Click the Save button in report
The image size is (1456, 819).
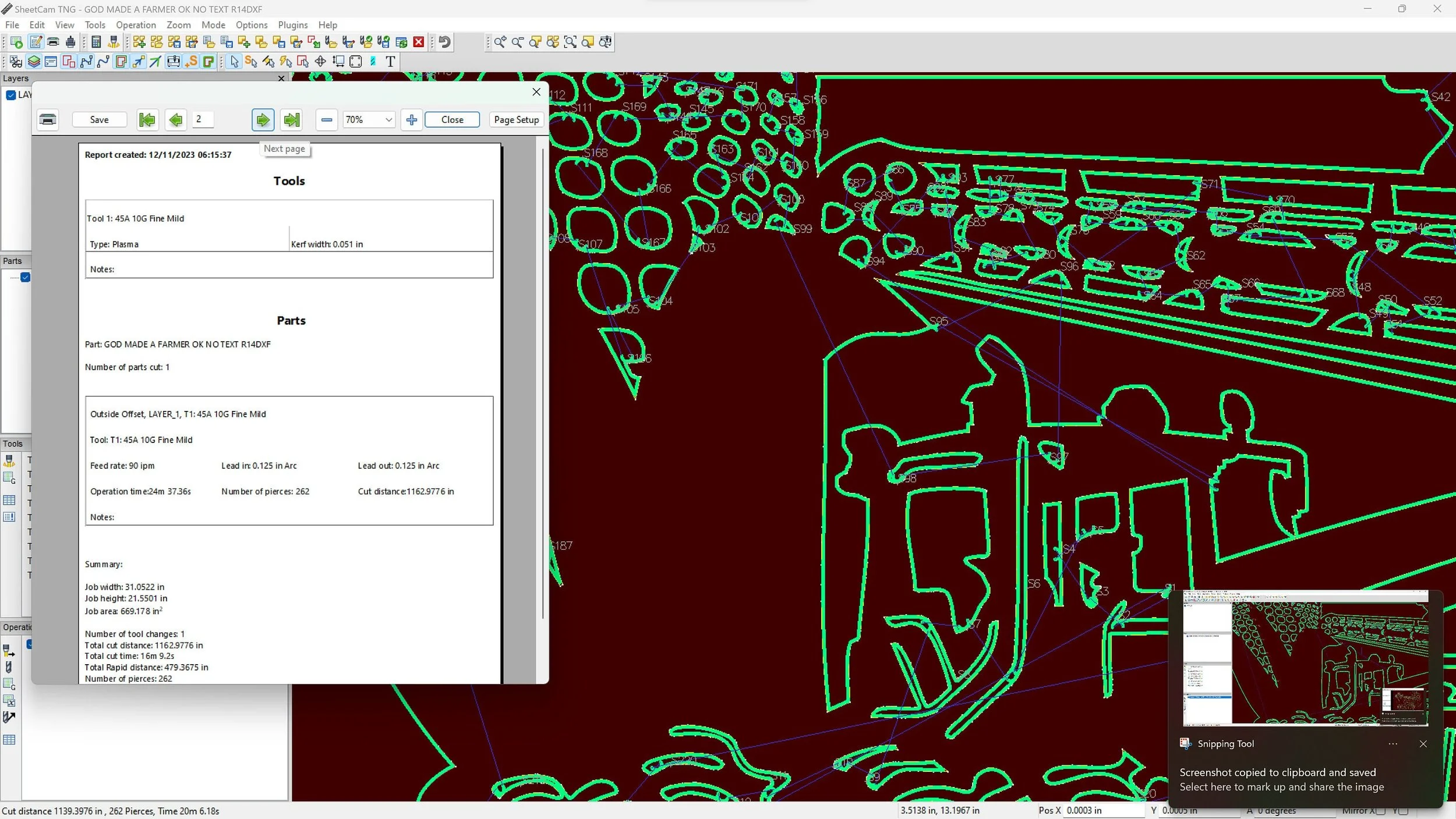coord(99,120)
